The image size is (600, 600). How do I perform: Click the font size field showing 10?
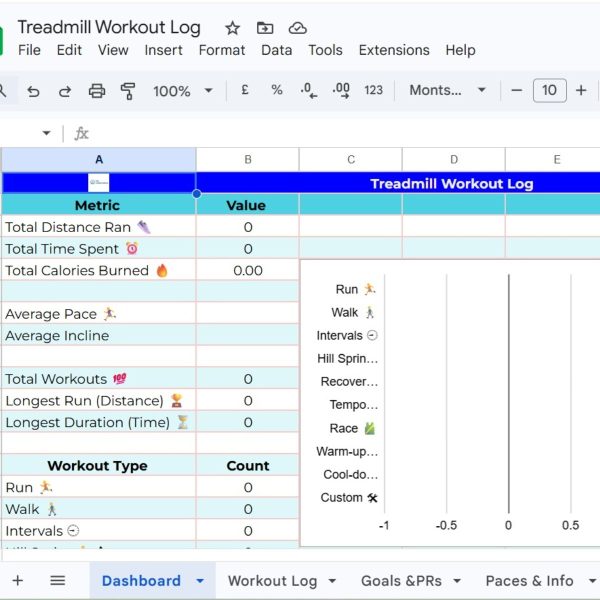[549, 91]
